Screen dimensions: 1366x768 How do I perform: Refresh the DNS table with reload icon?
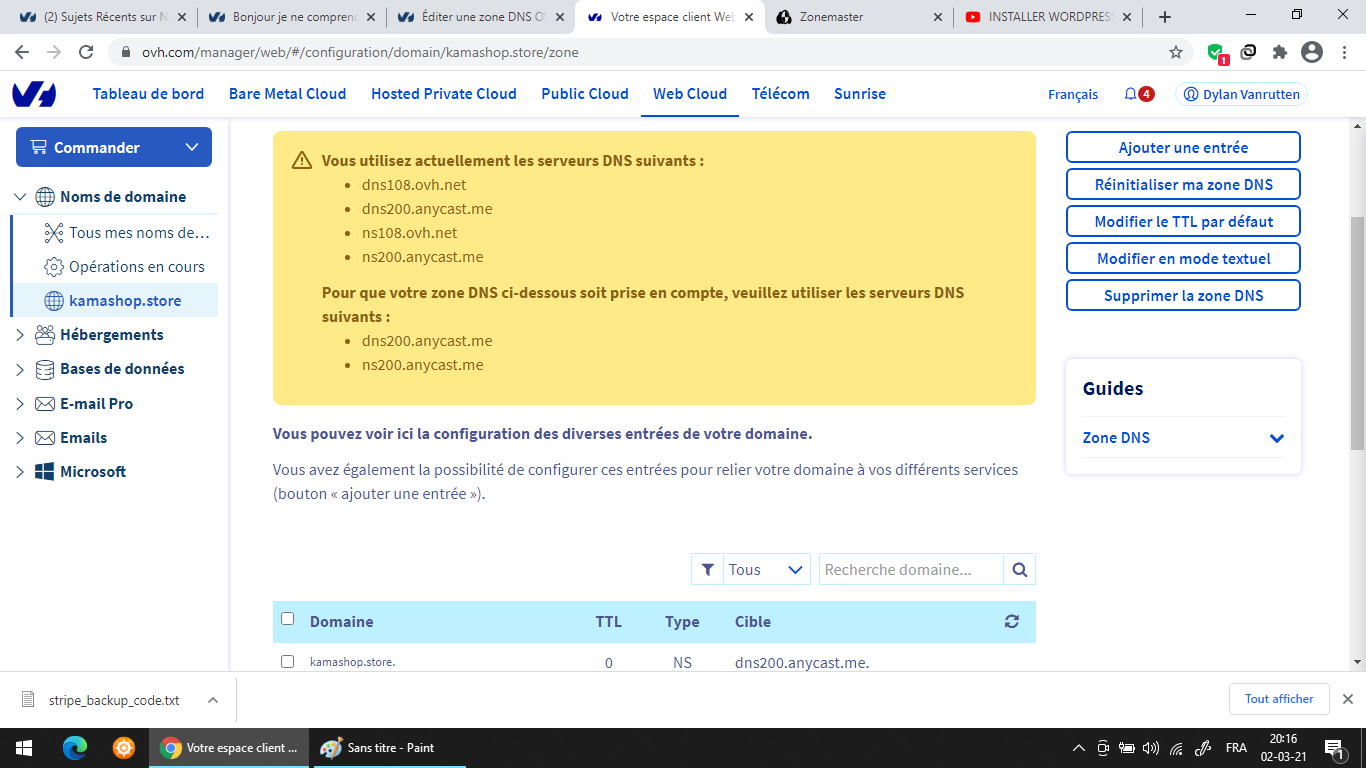coord(1011,621)
